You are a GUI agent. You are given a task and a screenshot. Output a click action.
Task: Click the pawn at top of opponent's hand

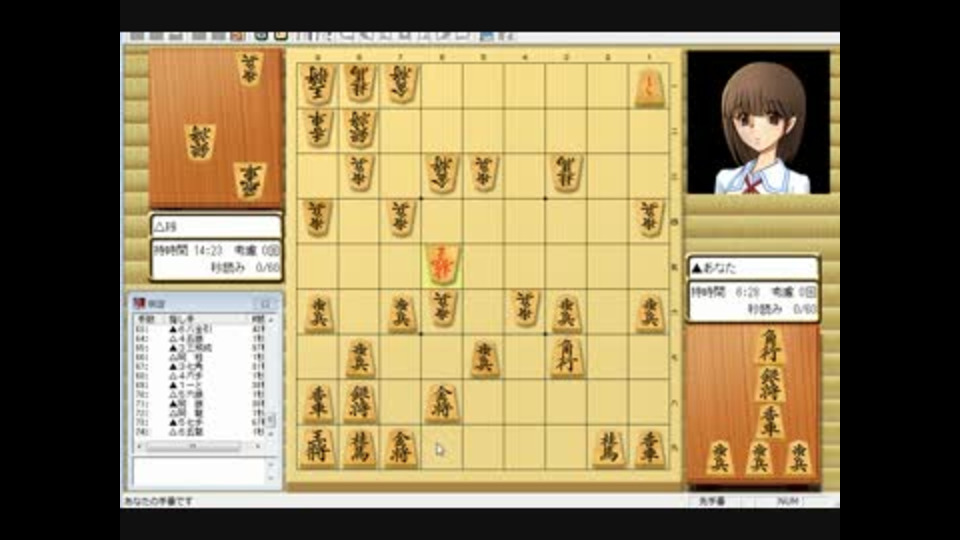[249, 67]
